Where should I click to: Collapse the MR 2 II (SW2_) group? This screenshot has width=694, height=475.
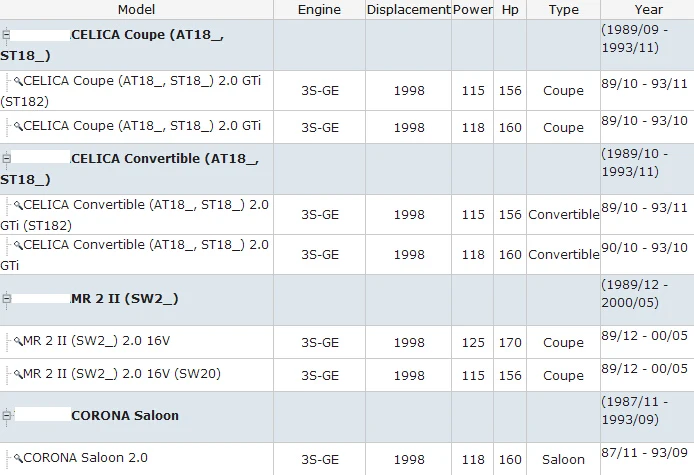coord(6,298)
